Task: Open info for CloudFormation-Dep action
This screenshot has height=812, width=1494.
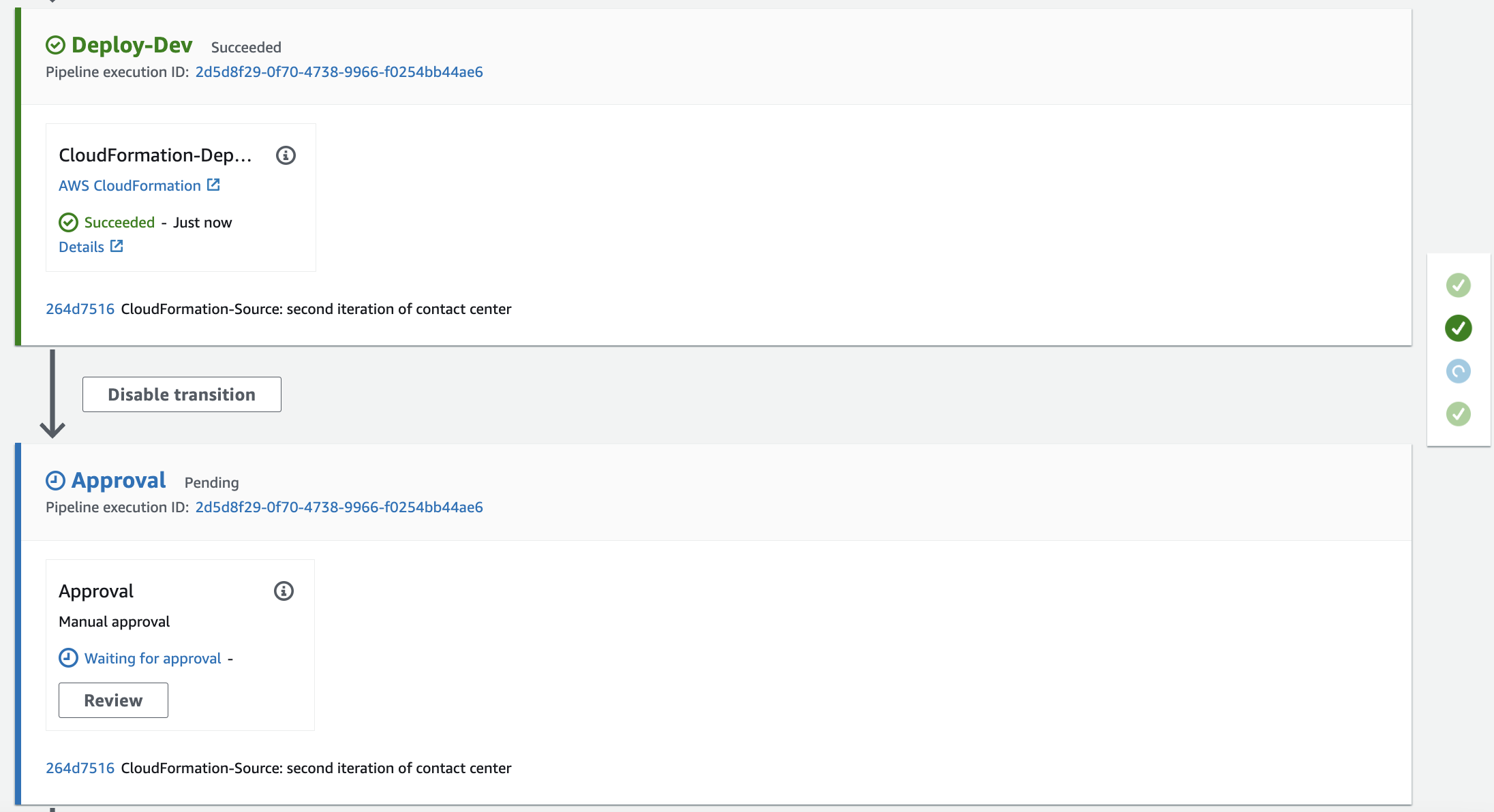Action: [x=286, y=155]
